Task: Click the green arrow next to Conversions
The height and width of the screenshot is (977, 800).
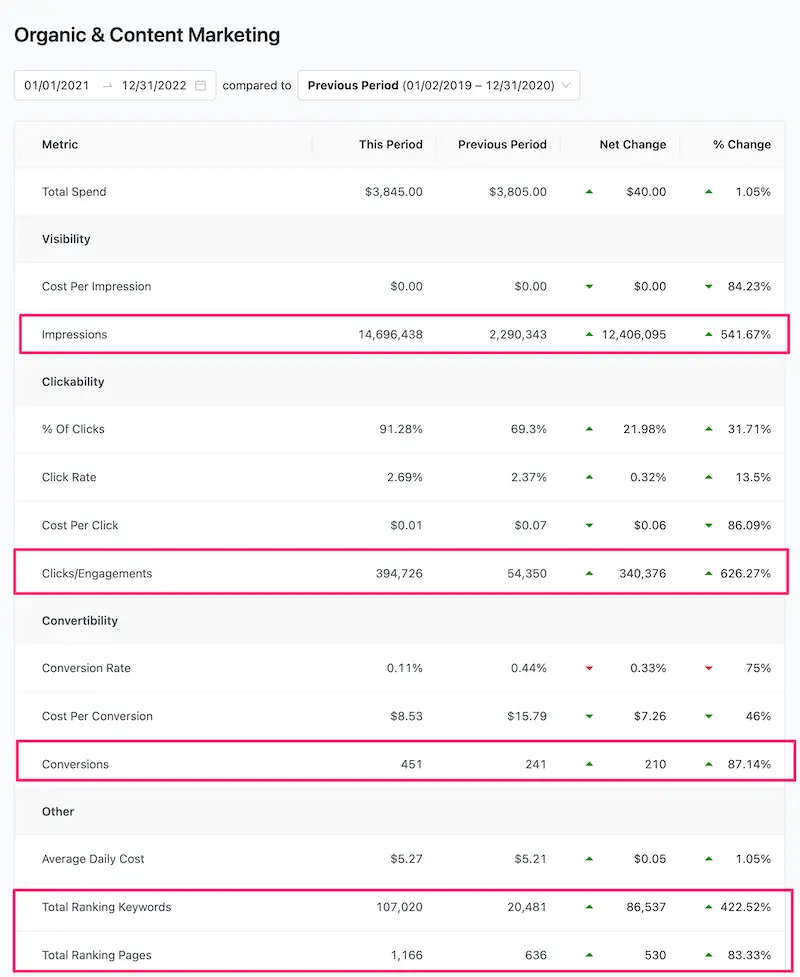Action: coord(589,764)
